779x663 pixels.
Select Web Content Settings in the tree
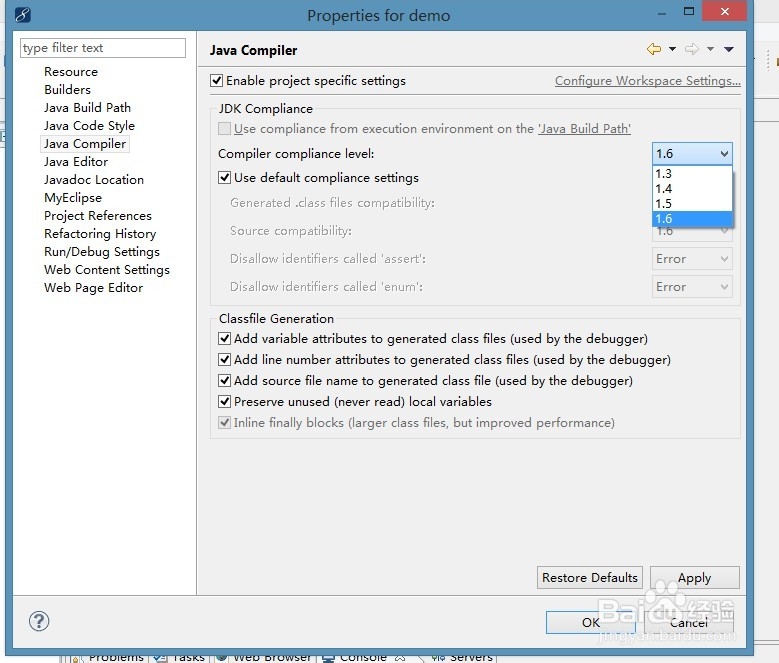(107, 270)
